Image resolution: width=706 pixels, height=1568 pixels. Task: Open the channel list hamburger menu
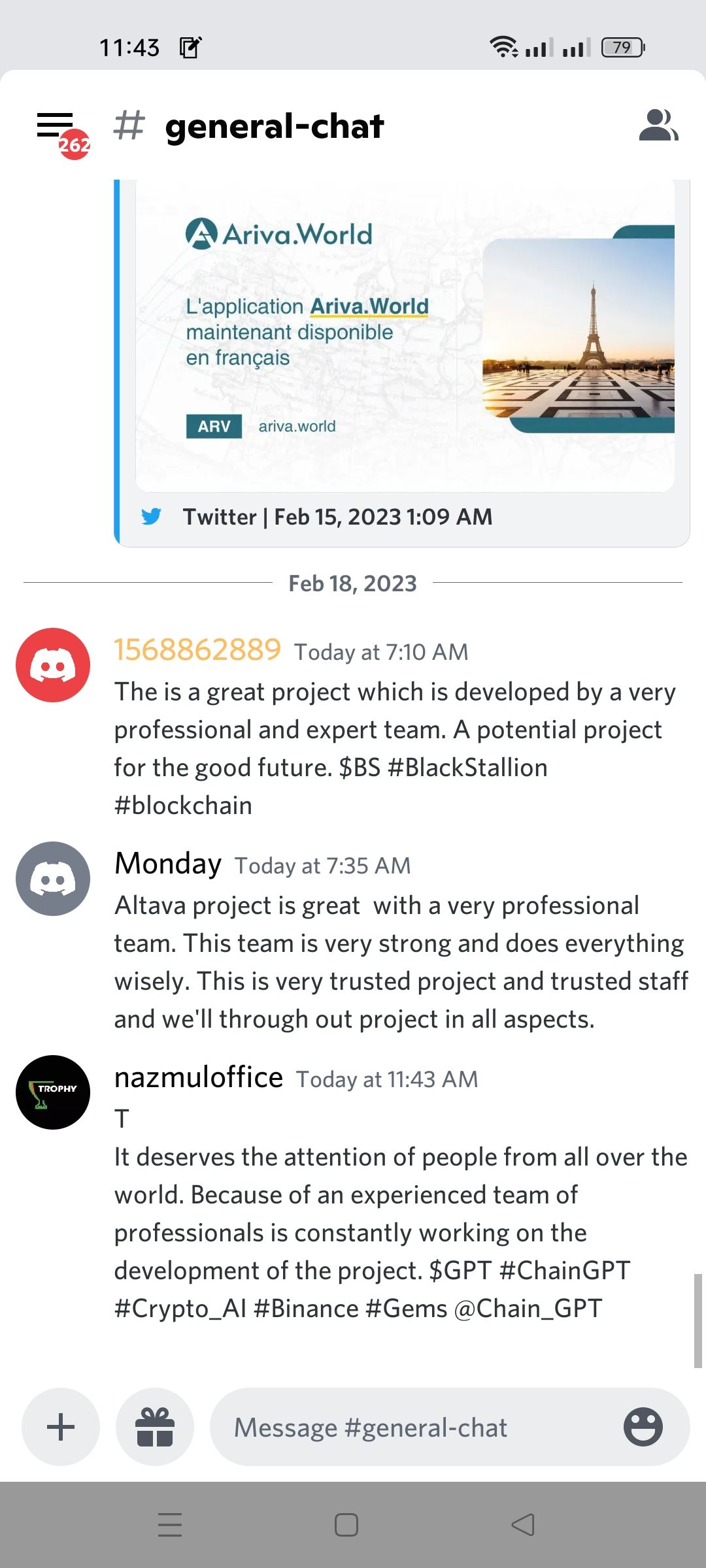point(56,125)
